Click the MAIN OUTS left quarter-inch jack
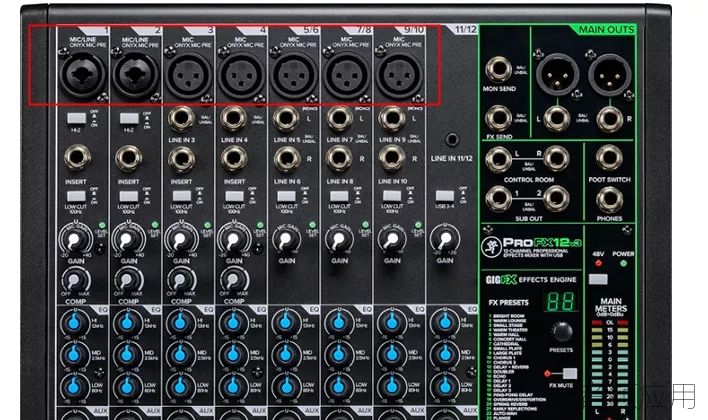The width and height of the screenshot is (708, 420). click(557, 119)
